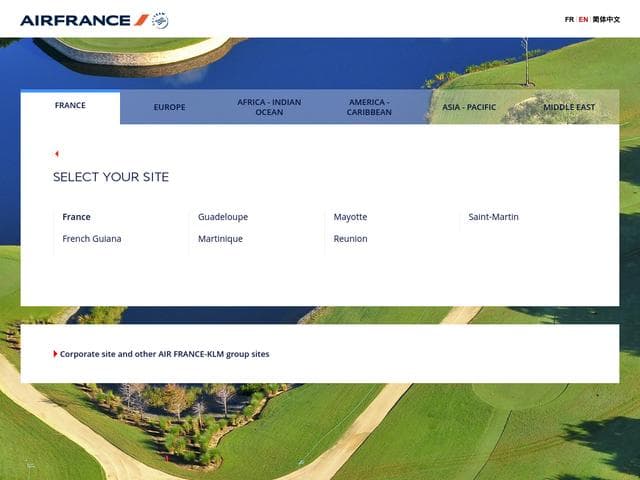This screenshot has height=480, width=640.
Task: Open the Middle East tab
Action: pyautogui.click(x=569, y=107)
